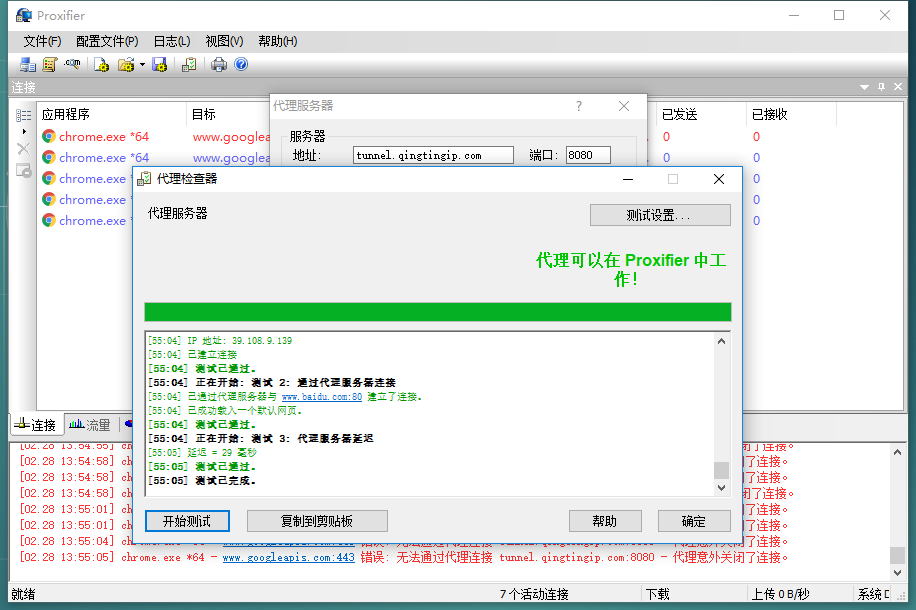Open the 帮助(H) menu

[x=277, y=41]
